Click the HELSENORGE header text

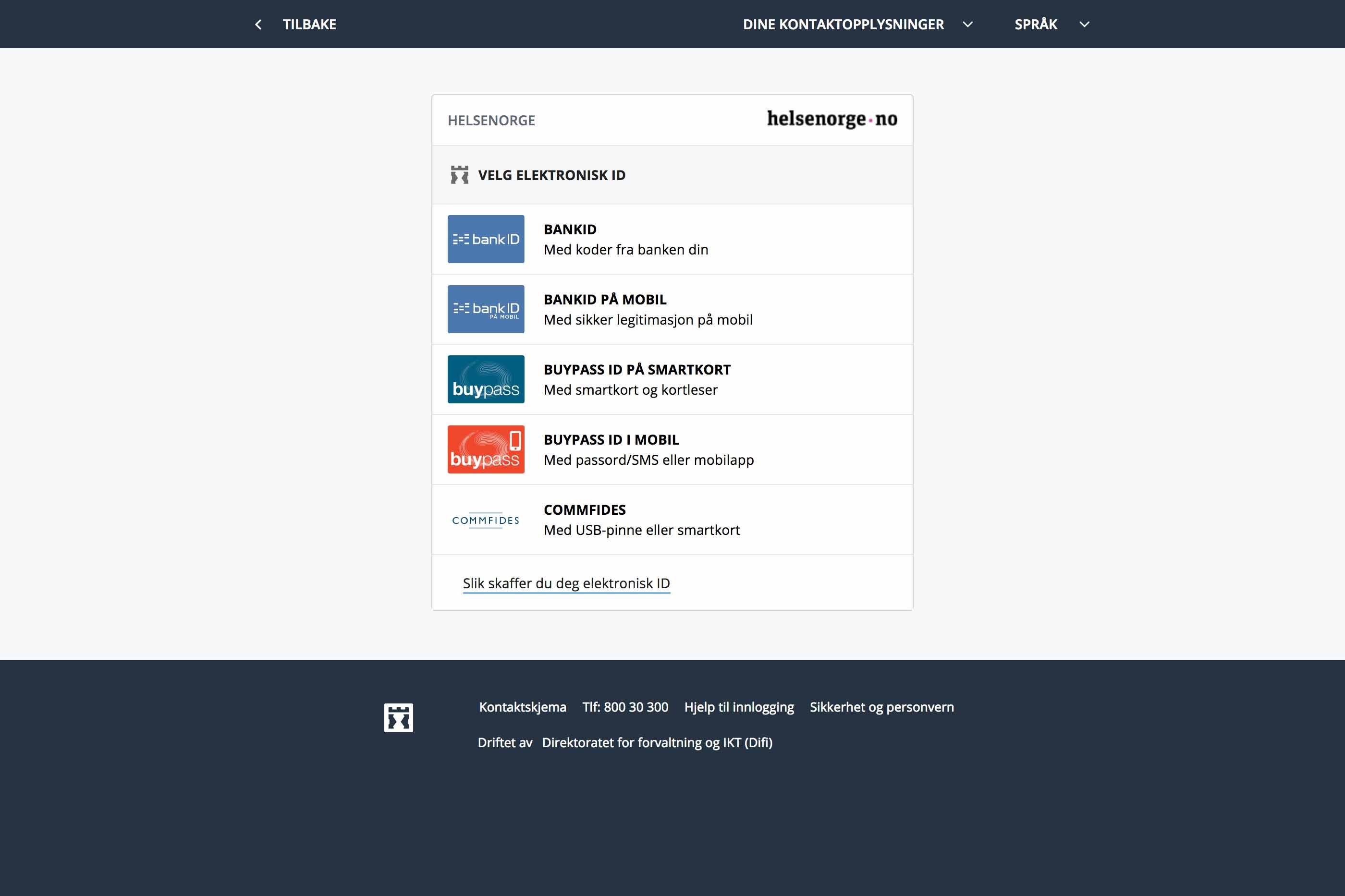point(491,121)
